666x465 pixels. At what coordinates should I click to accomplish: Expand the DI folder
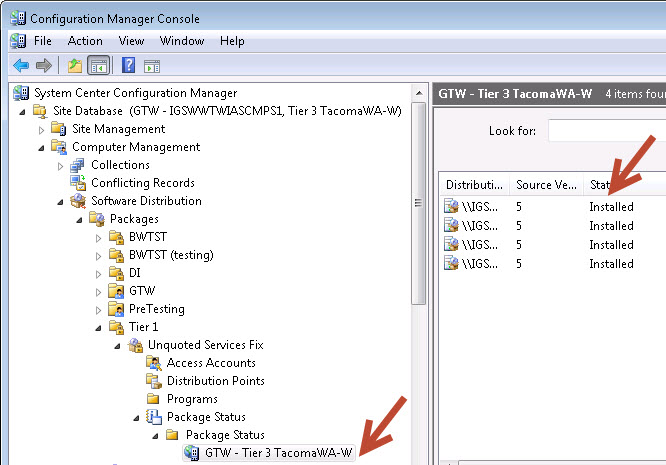coord(99,274)
